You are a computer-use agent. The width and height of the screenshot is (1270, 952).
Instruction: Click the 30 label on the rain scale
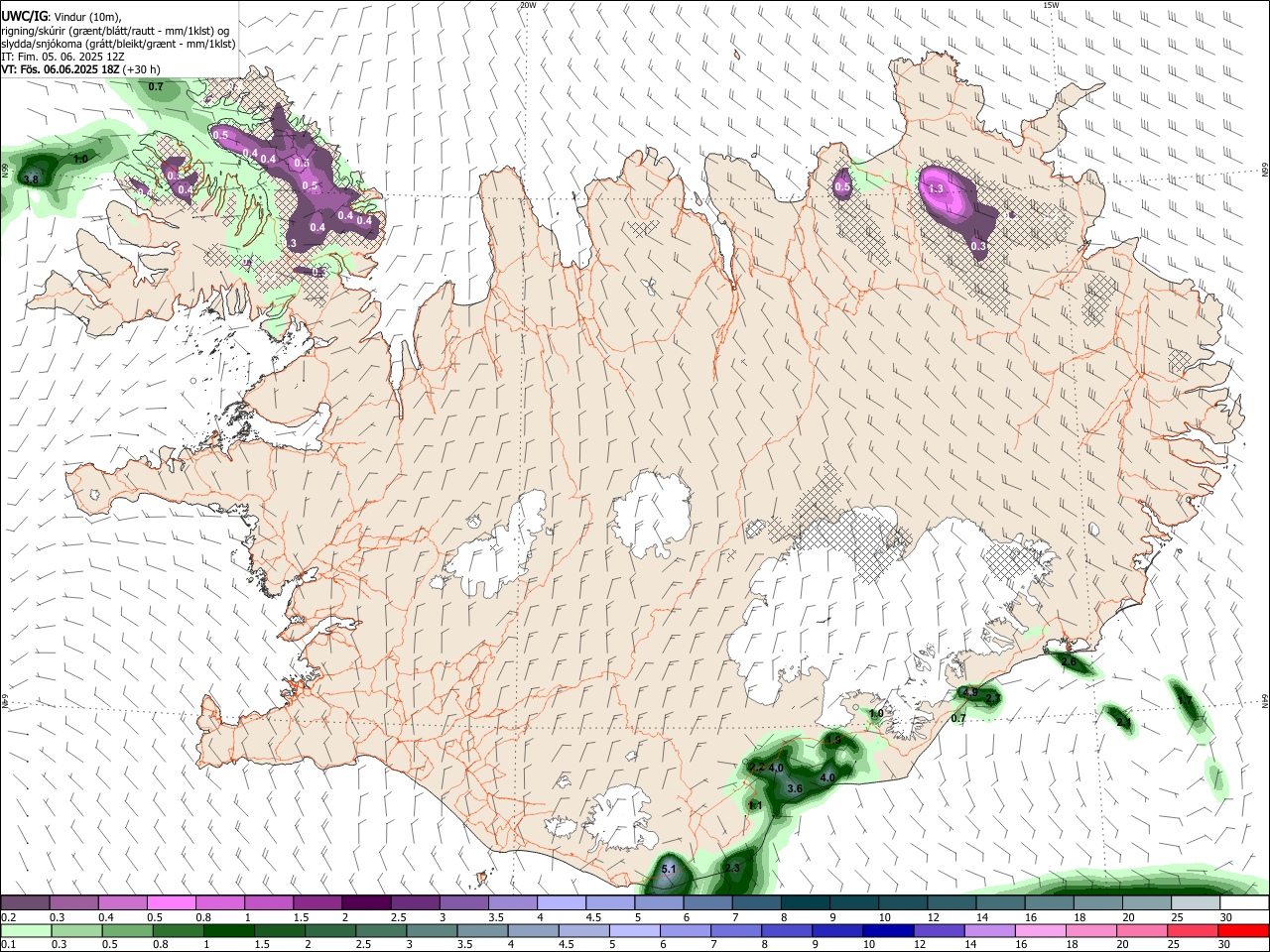[x=1223, y=945]
